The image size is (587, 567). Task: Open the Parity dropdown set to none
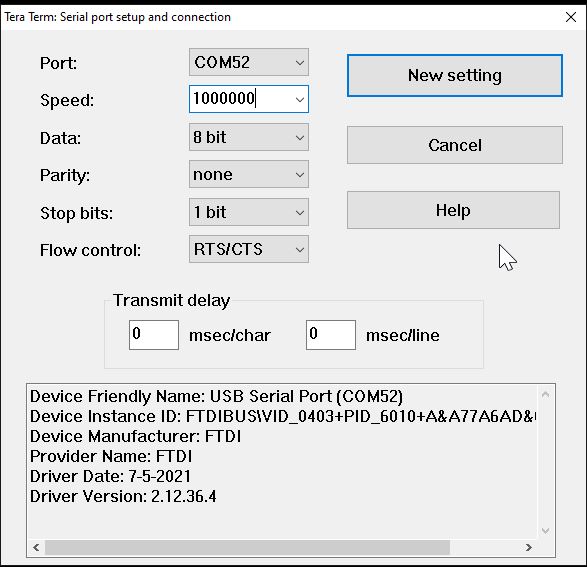pos(249,174)
